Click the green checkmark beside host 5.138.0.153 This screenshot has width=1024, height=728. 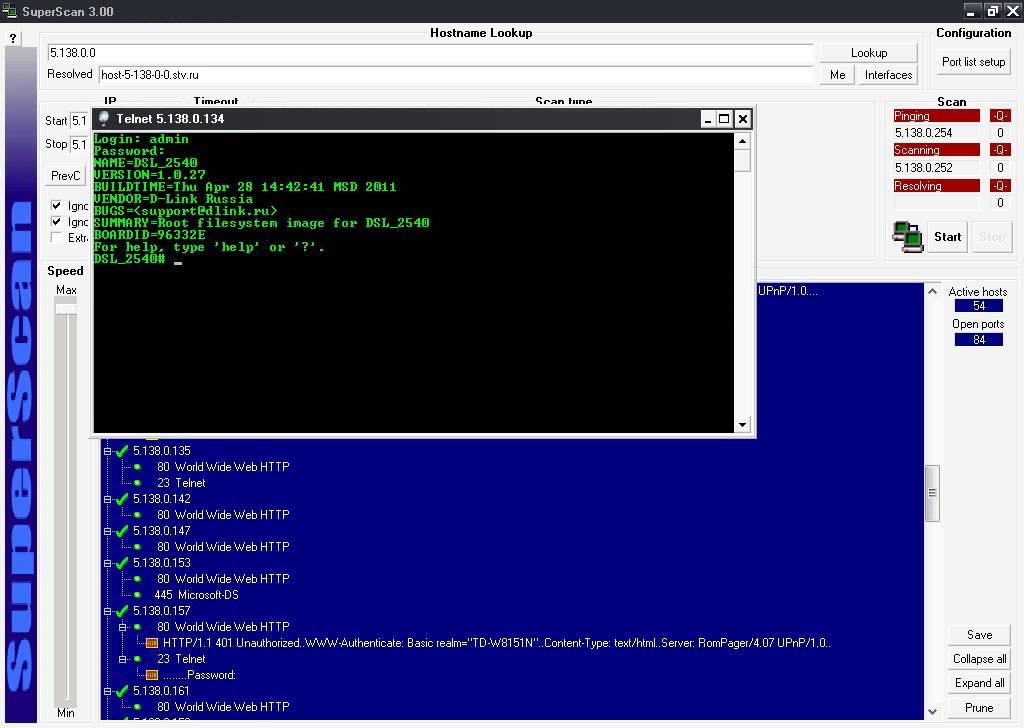coord(122,563)
